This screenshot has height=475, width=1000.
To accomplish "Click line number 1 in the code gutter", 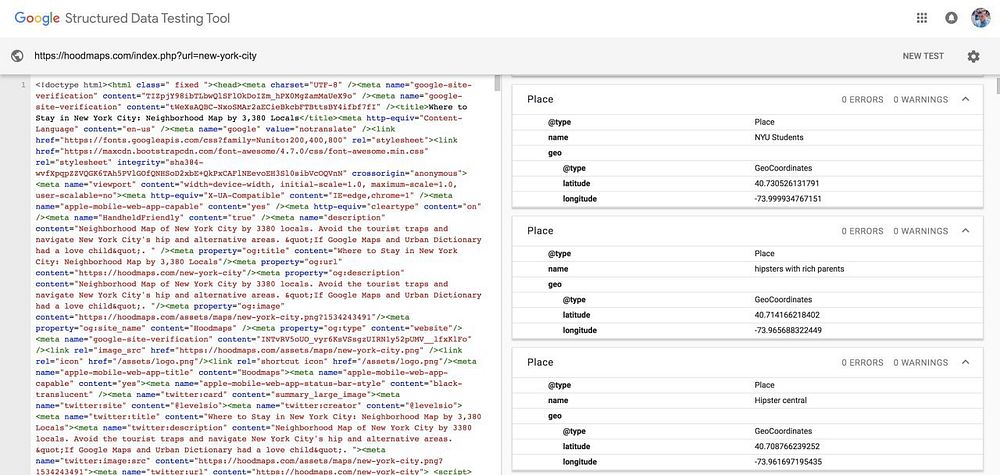I will click(x=24, y=85).
